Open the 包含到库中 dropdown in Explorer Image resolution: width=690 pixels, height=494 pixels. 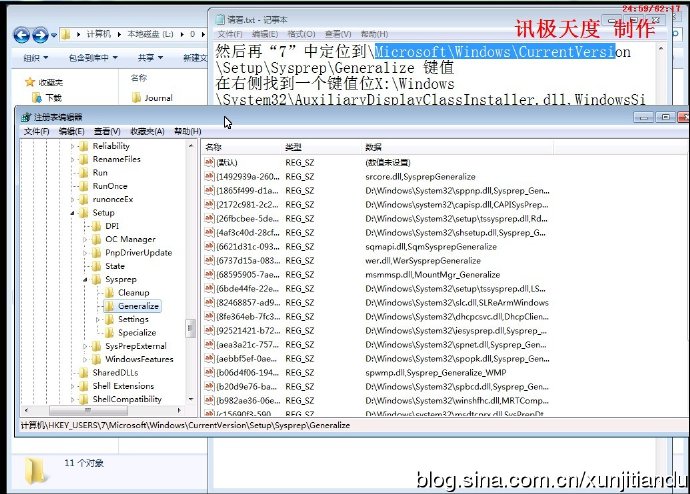point(93,58)
